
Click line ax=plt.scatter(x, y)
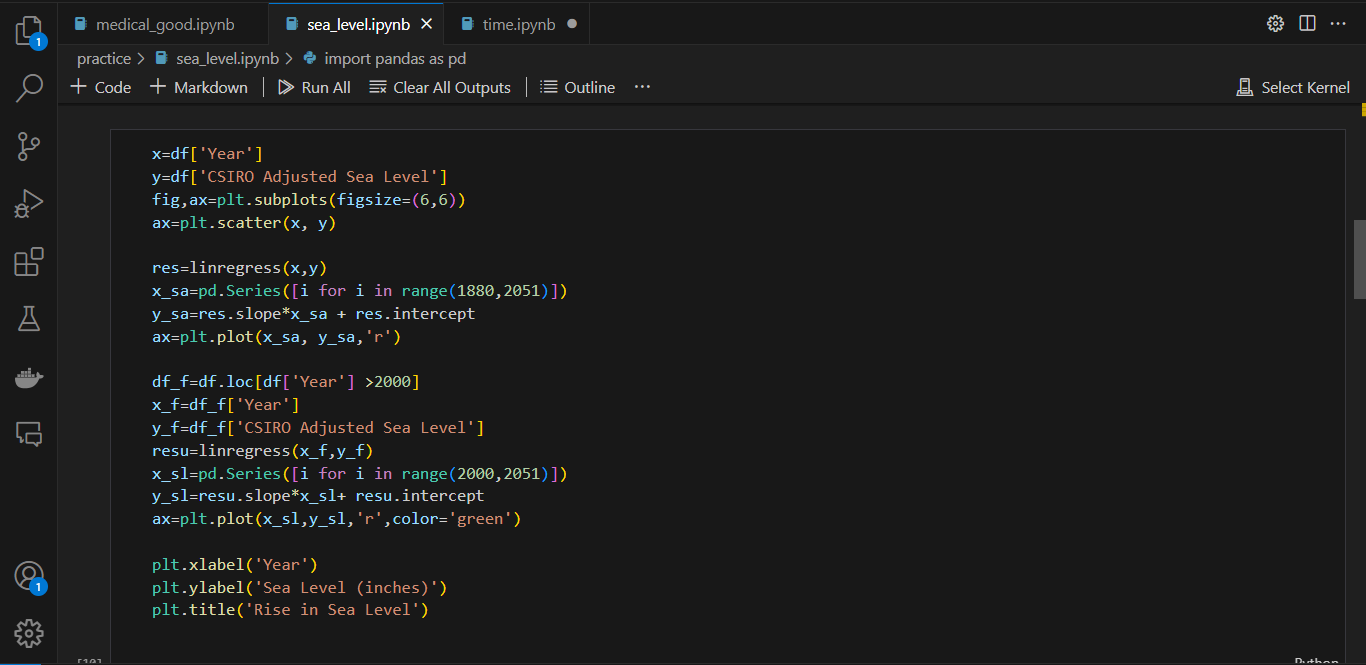tap(244, 222)
